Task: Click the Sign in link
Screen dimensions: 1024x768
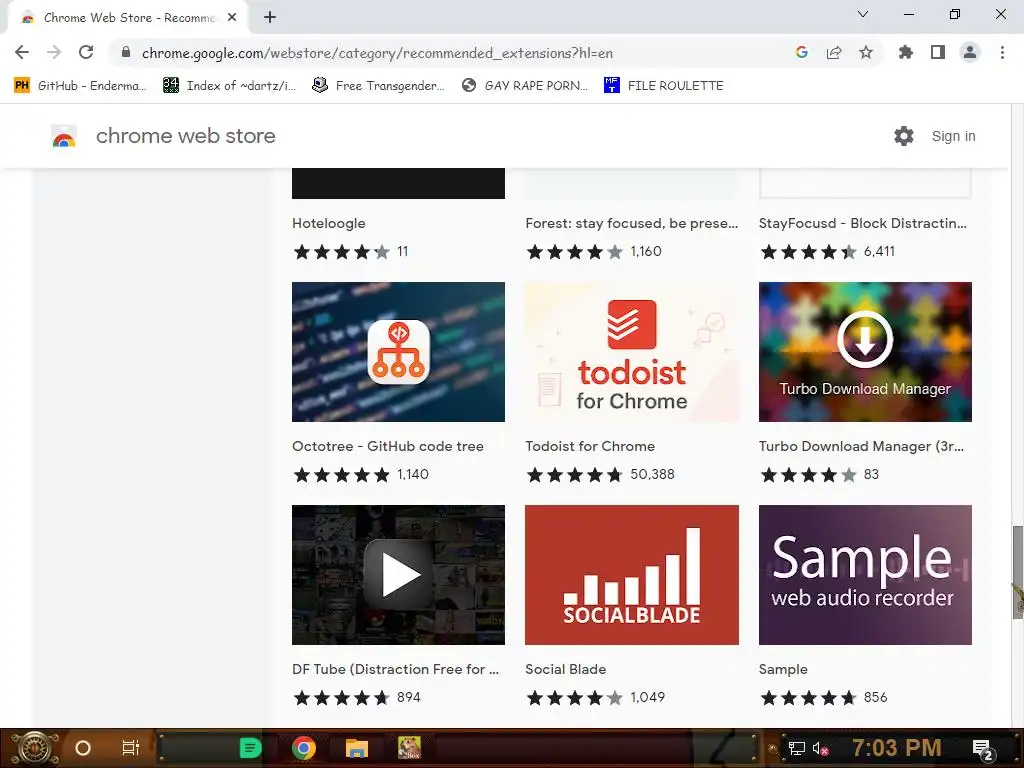Action: pyautogui.click(x=953, y=136)
